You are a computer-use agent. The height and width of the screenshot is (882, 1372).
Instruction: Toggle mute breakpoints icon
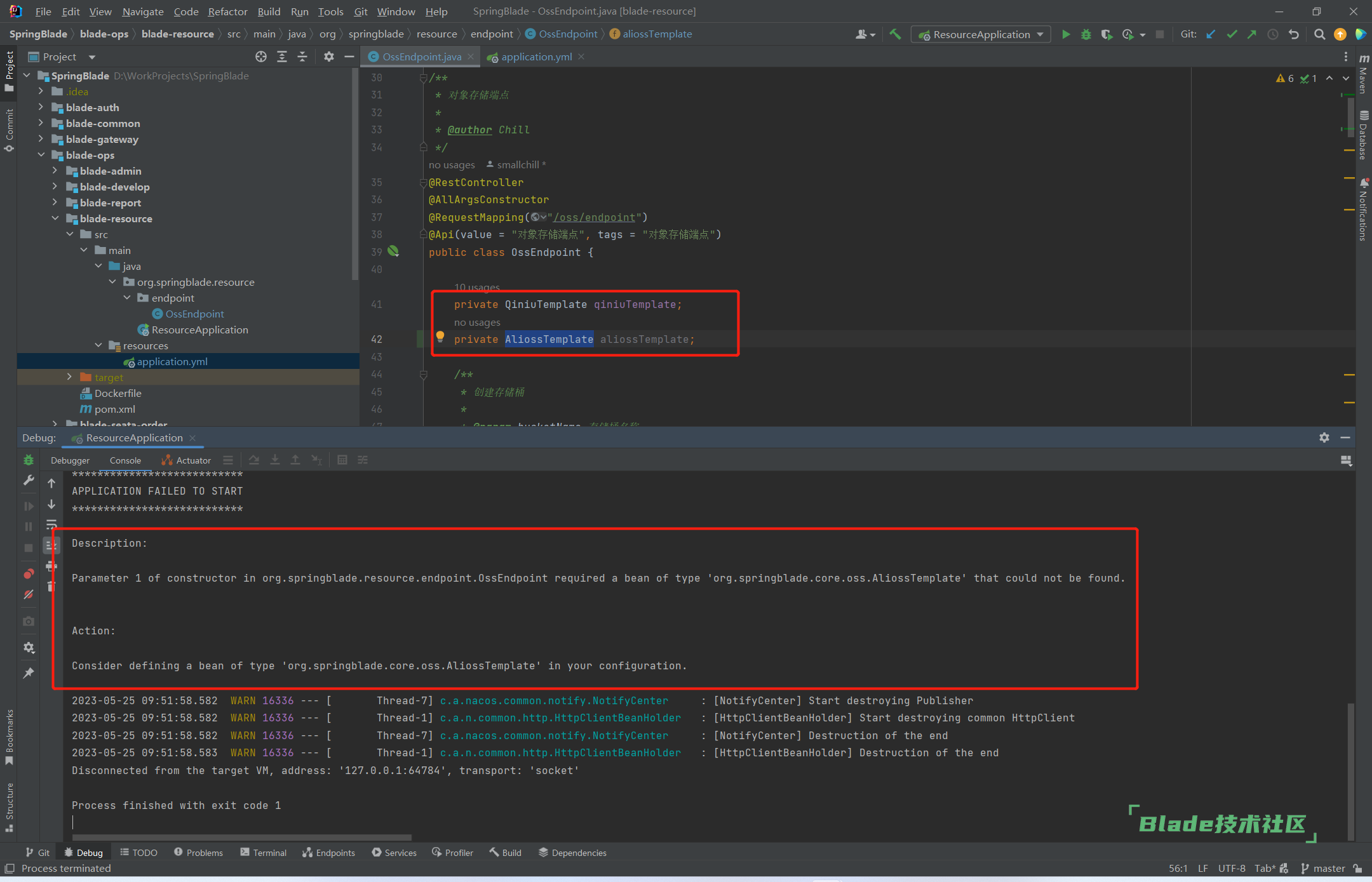[29, 595]
